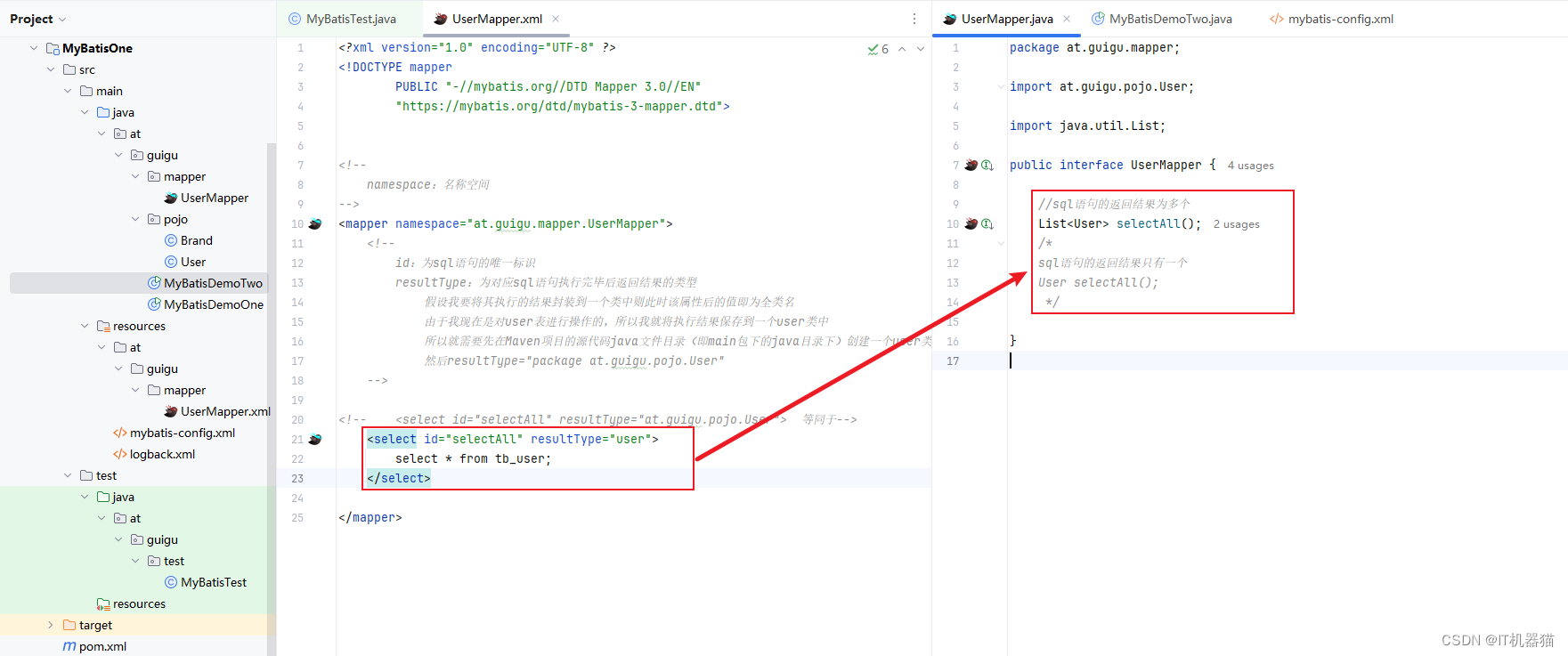Fold the block comment on line 11 in Java

coord(1001,243)
